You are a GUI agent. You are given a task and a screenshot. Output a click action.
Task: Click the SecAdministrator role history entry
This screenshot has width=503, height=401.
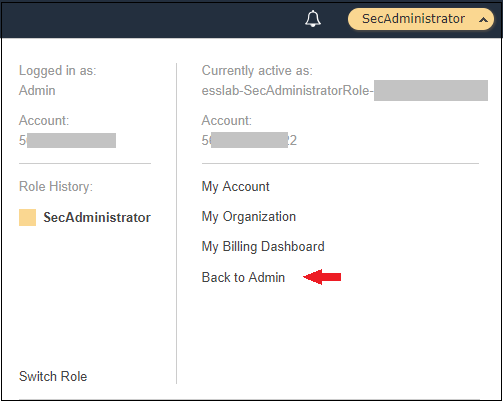[x=97, y=217]
